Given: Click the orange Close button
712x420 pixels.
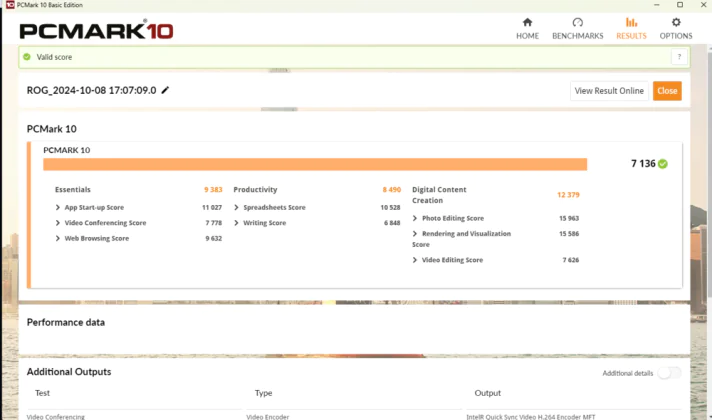Looking at the screenshot, I should click(x=667, y=91).
